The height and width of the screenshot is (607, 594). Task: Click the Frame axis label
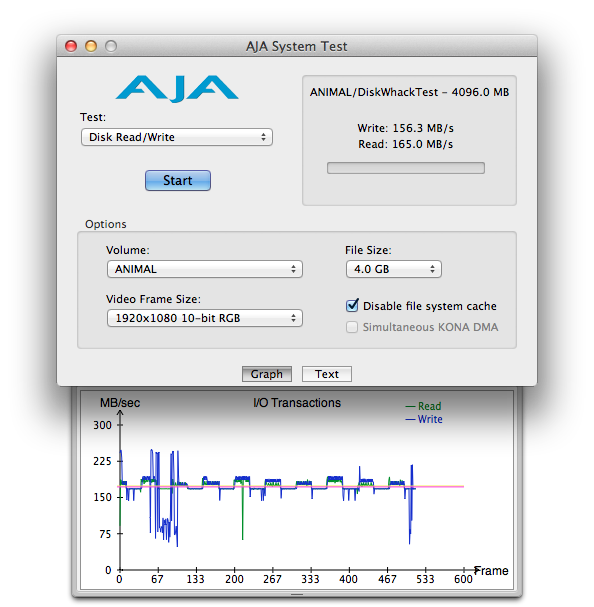pos(491,571)
